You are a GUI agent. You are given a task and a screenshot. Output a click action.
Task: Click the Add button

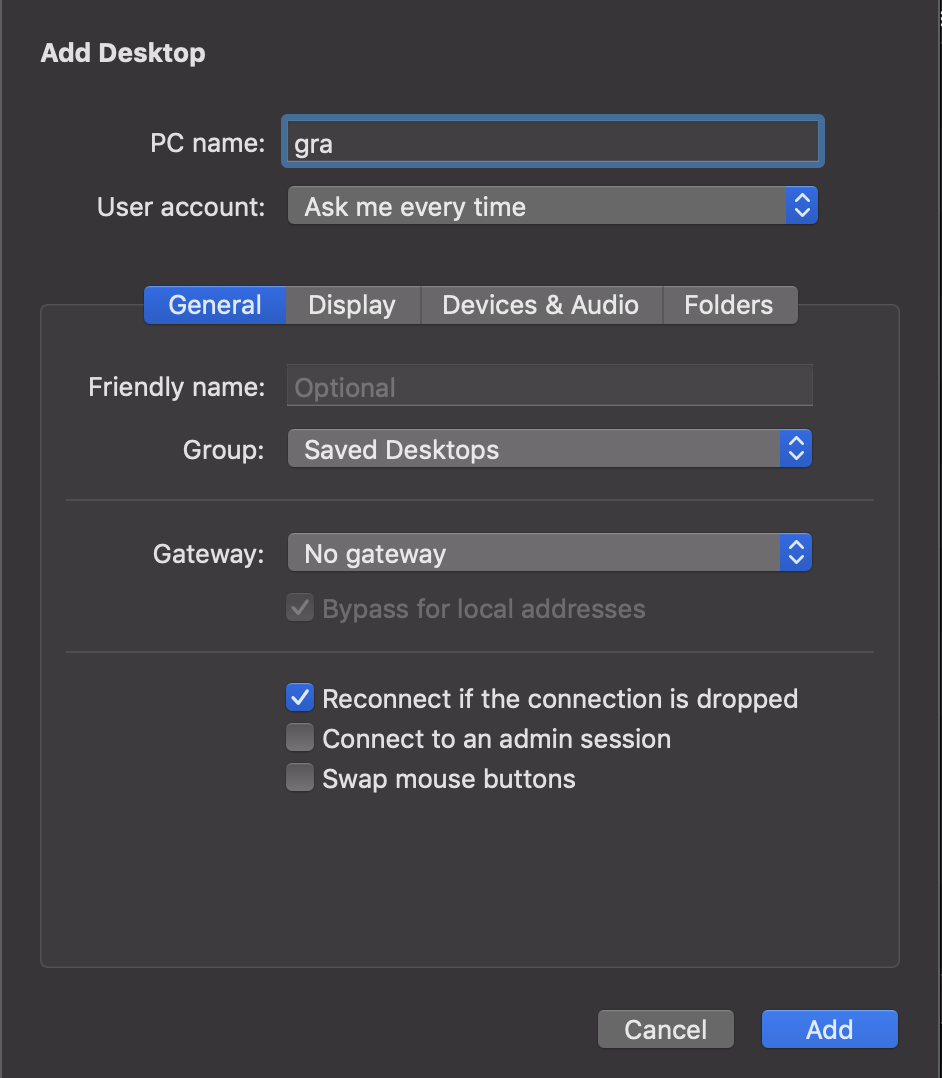(829, 1028)
